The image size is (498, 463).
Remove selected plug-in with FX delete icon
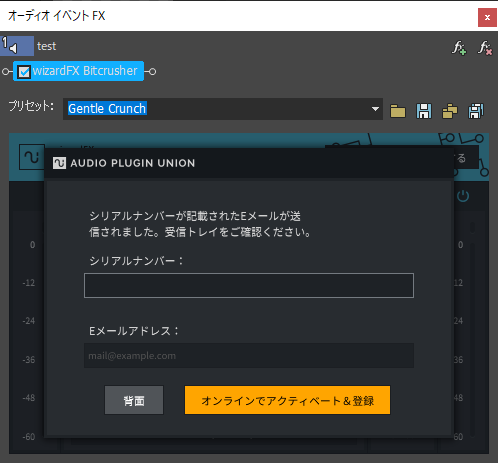pos(485,48)
